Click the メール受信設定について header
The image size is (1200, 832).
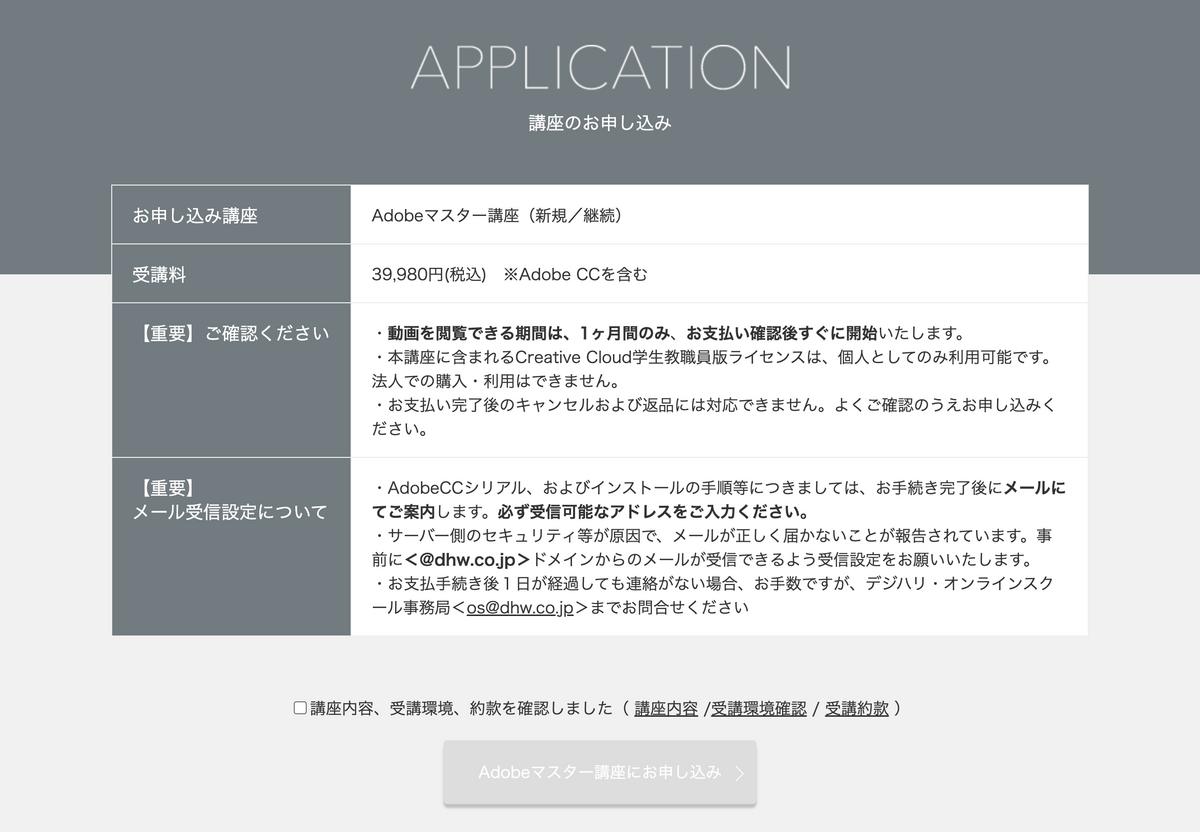tap(230, 512)
